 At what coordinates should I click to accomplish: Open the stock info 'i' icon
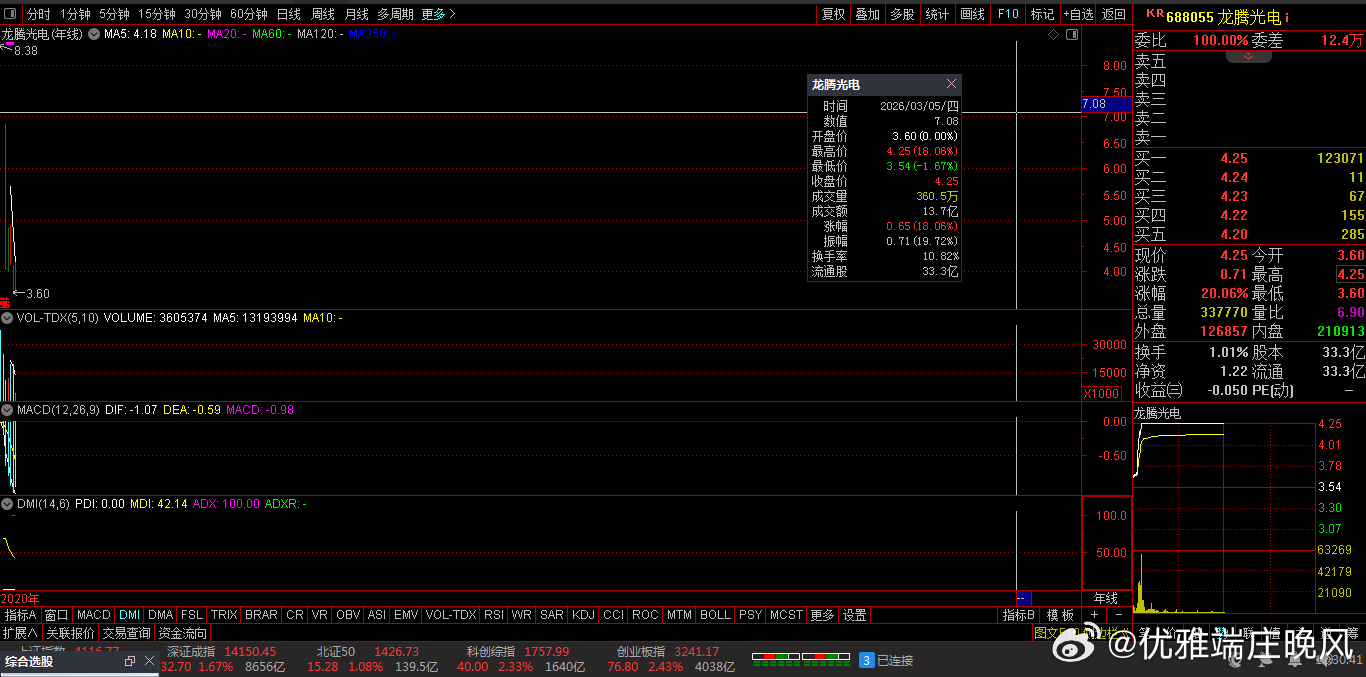[1287, 18]
